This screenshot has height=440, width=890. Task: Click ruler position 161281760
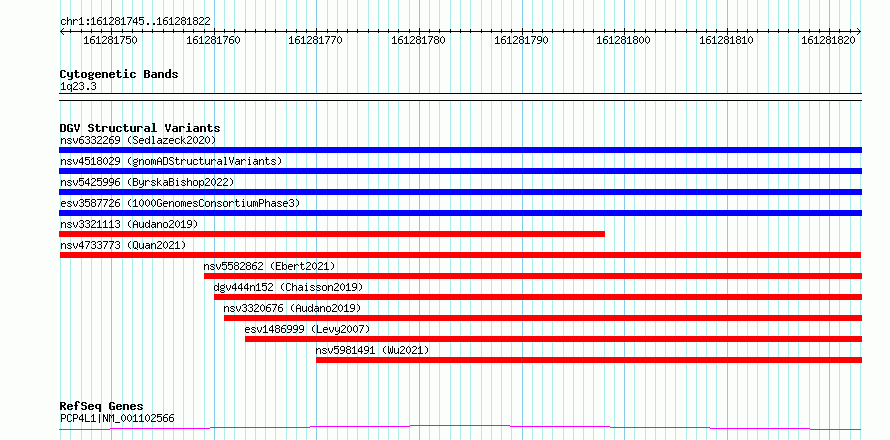pos(213,41)
